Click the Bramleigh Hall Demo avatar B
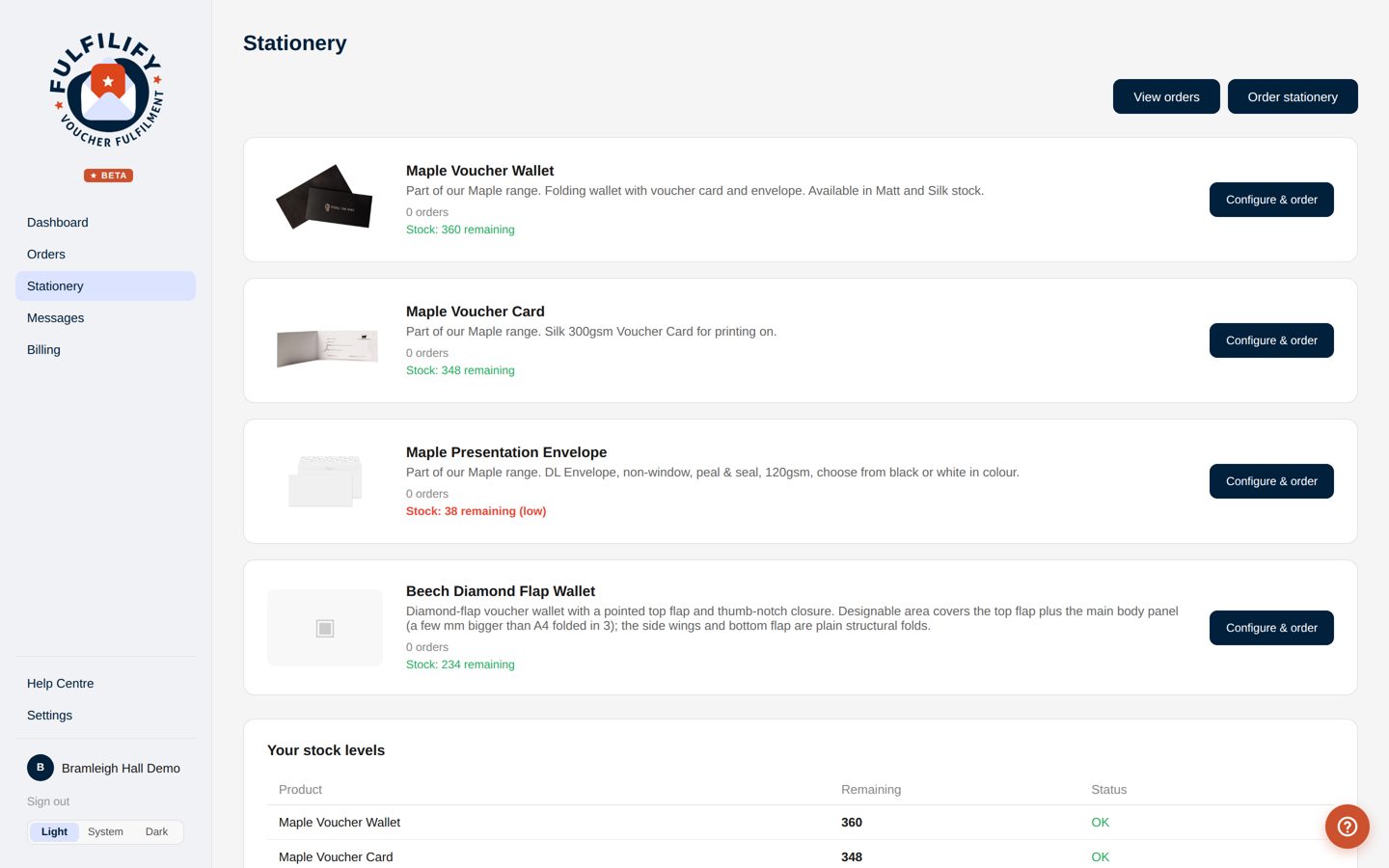The image size is (1389, 868). pos(41,768)
